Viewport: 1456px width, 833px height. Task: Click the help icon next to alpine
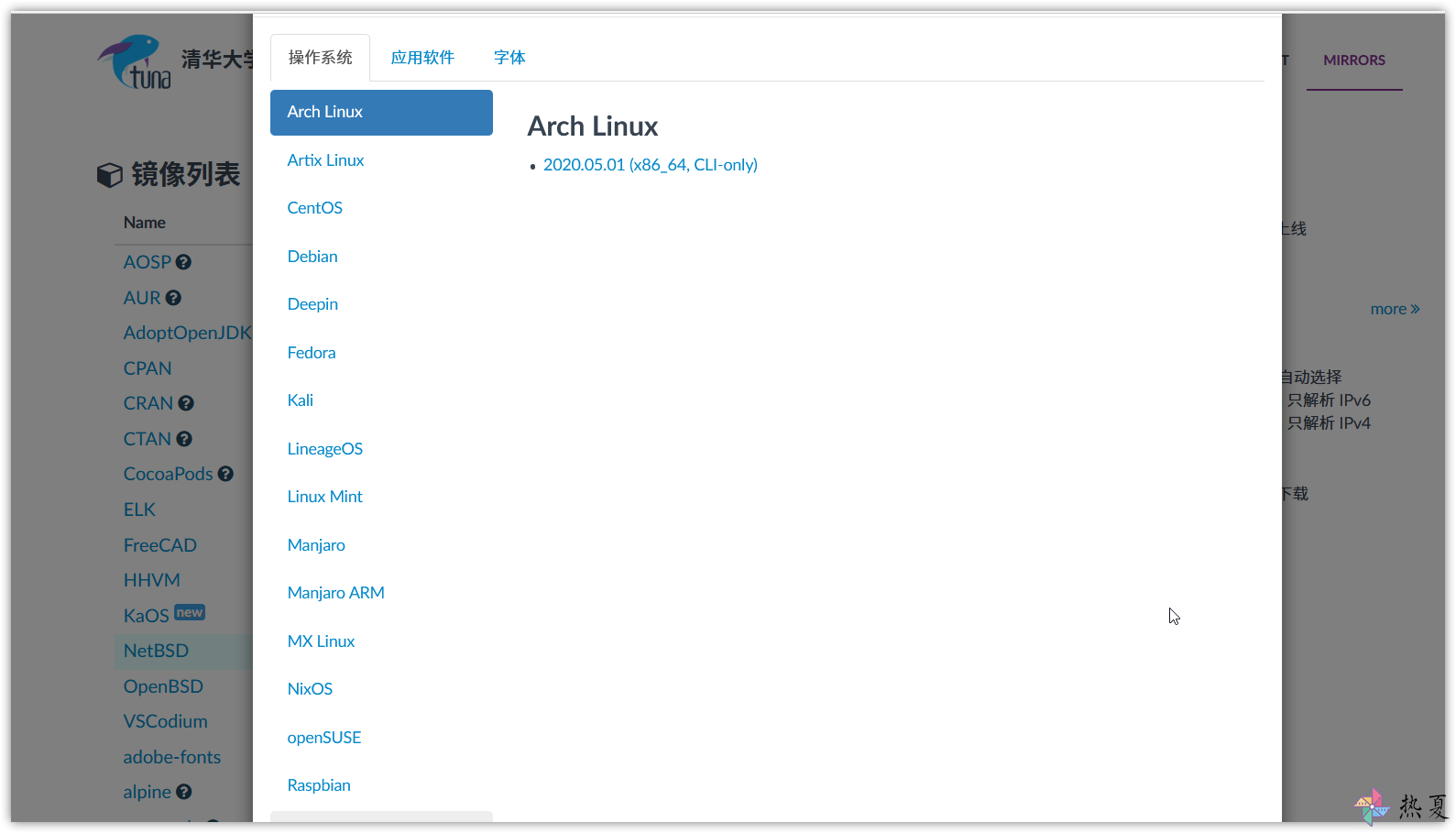coord(183,792)
